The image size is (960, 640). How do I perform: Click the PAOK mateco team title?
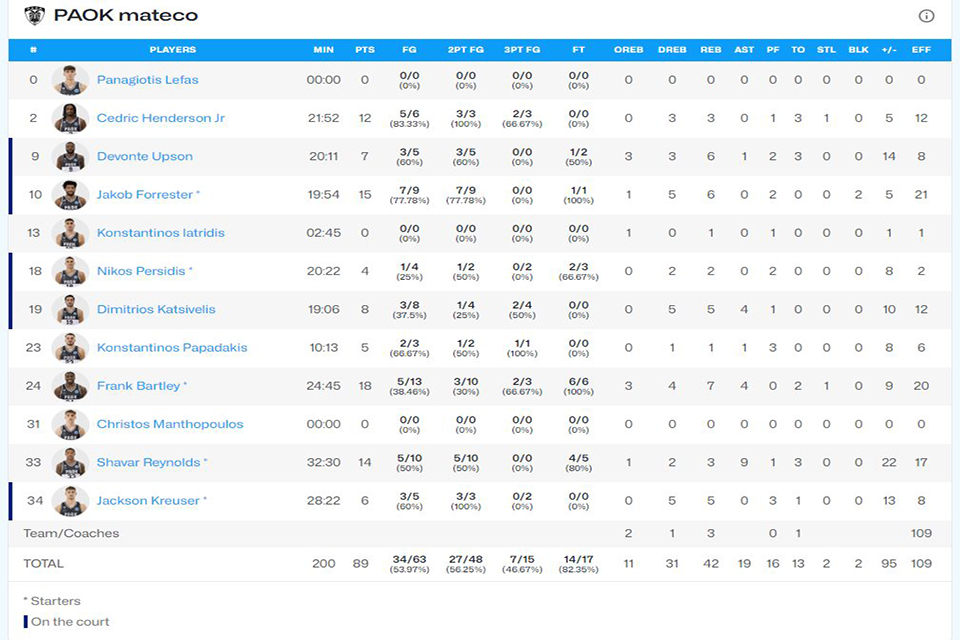pyautogui.click(x=126, y=15)
